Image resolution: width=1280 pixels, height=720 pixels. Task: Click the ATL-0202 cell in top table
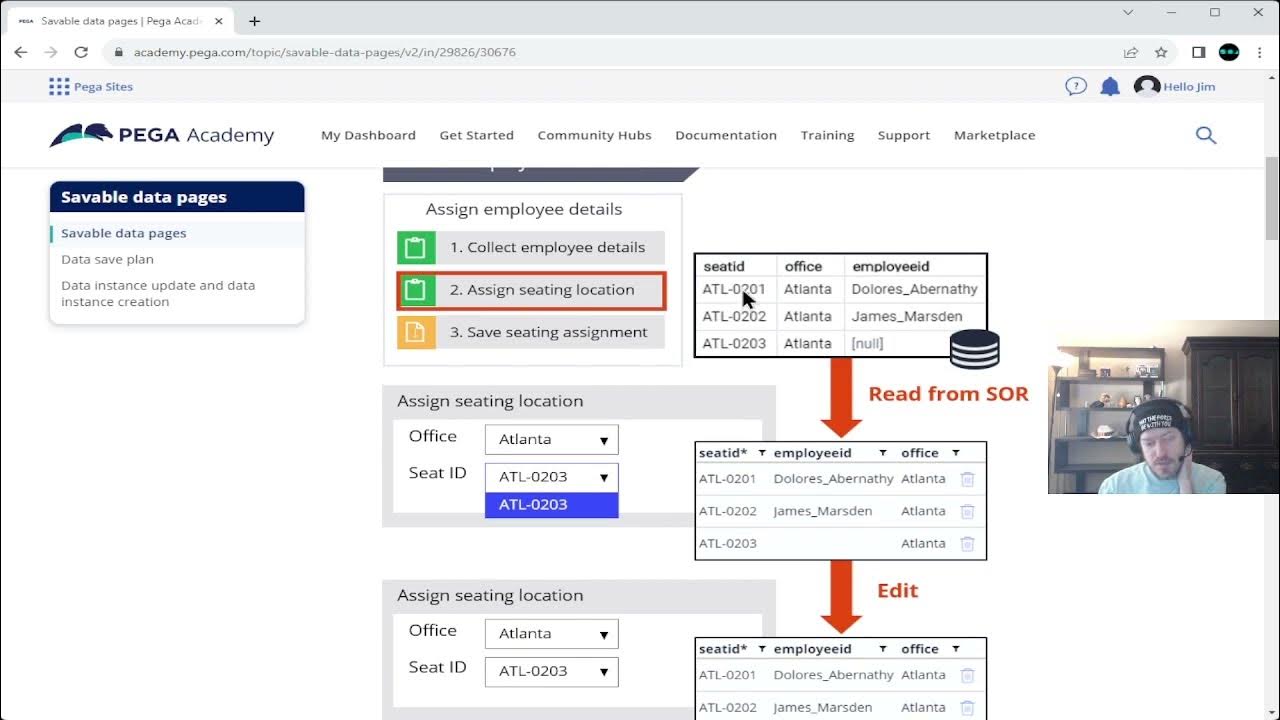(x=734, y=316)
